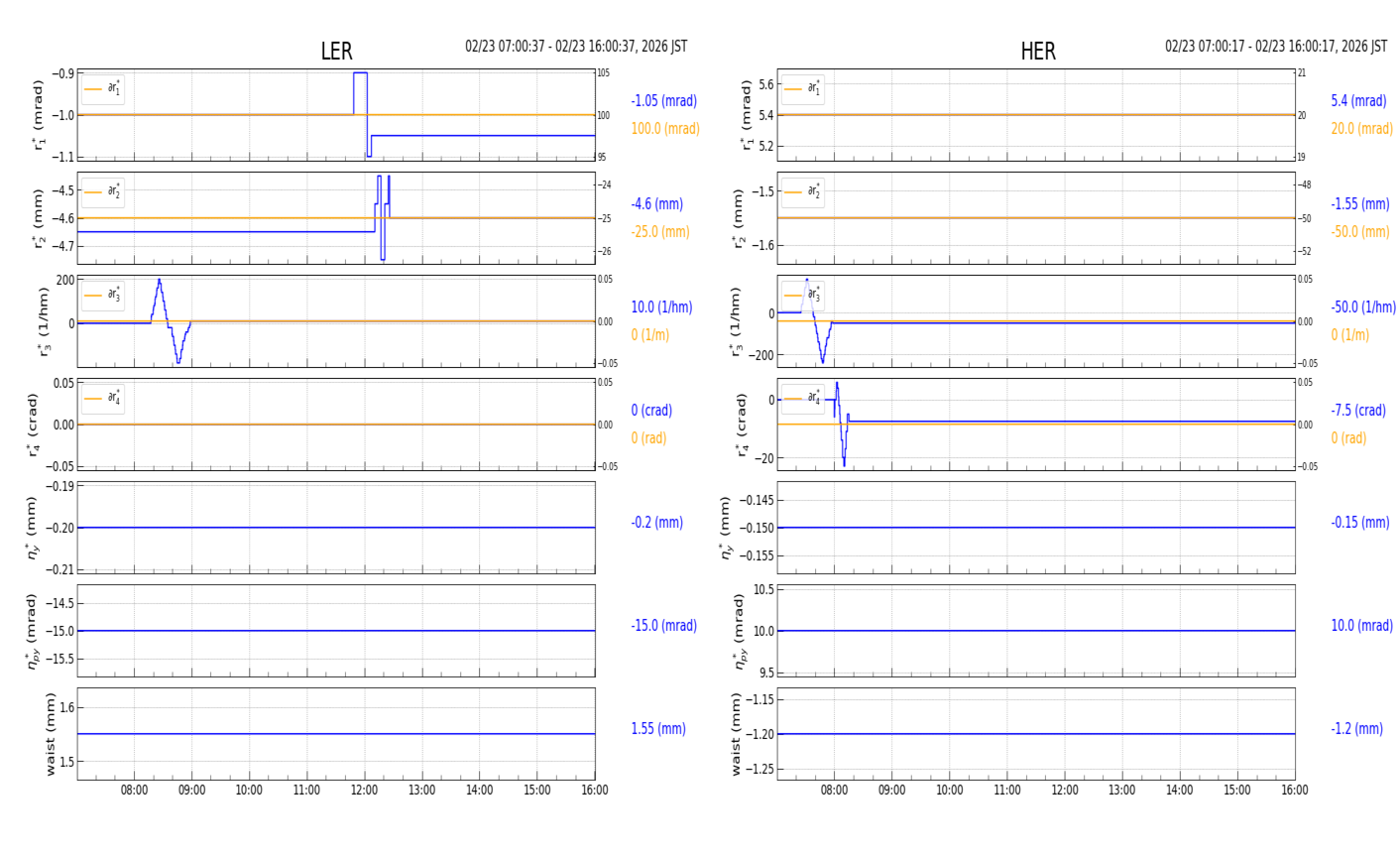Image resolution: width=1400 pixels, height=857 pixels.
Task: Click the 1.6 tick on LER waist axis
Action: 67,707
